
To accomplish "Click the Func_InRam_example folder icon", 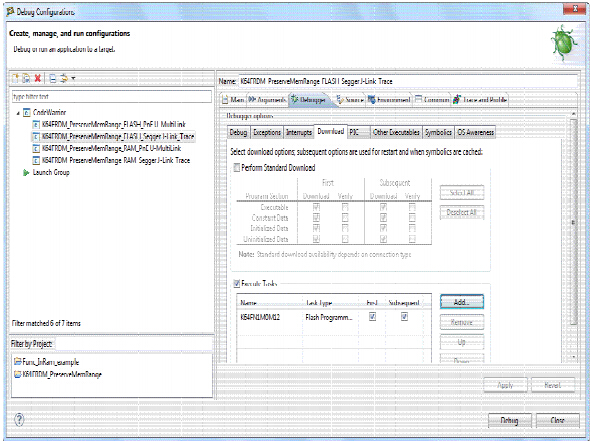I will click(x=18, y=362).
